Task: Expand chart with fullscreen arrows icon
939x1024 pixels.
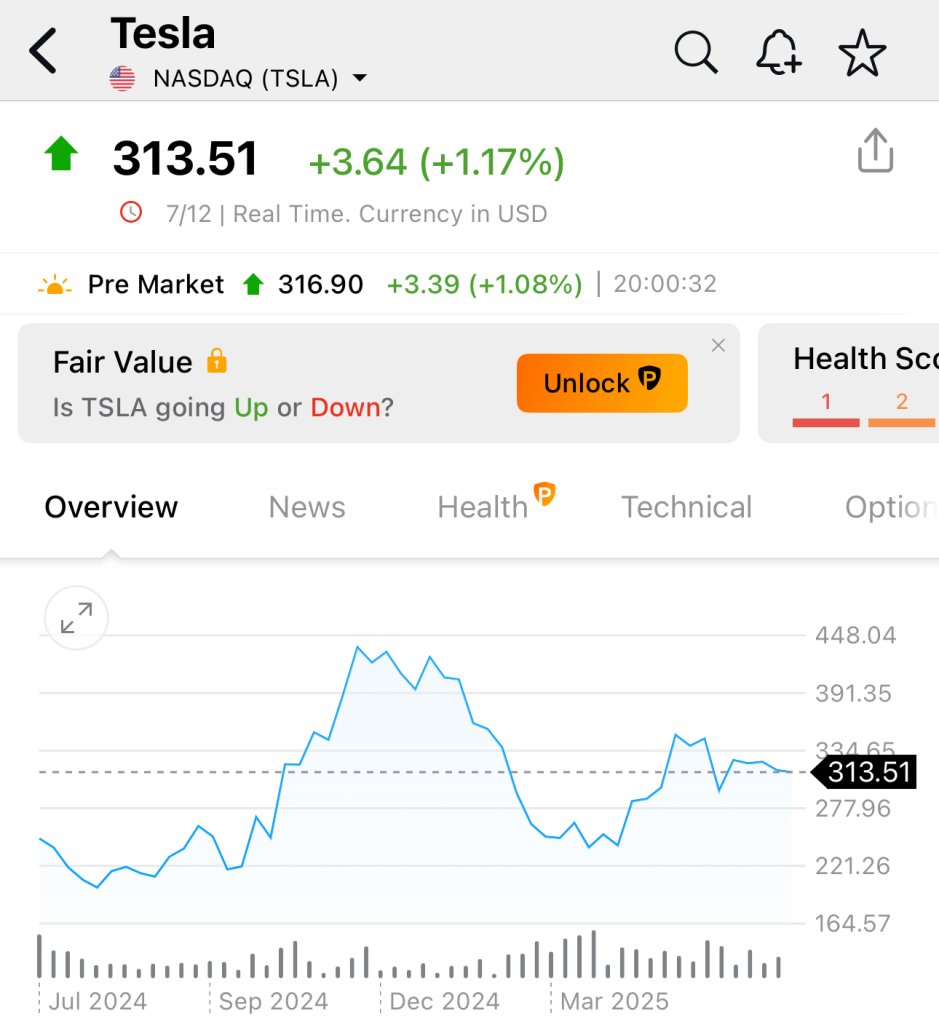Action: pyautogui.click(x=76, y=618)
